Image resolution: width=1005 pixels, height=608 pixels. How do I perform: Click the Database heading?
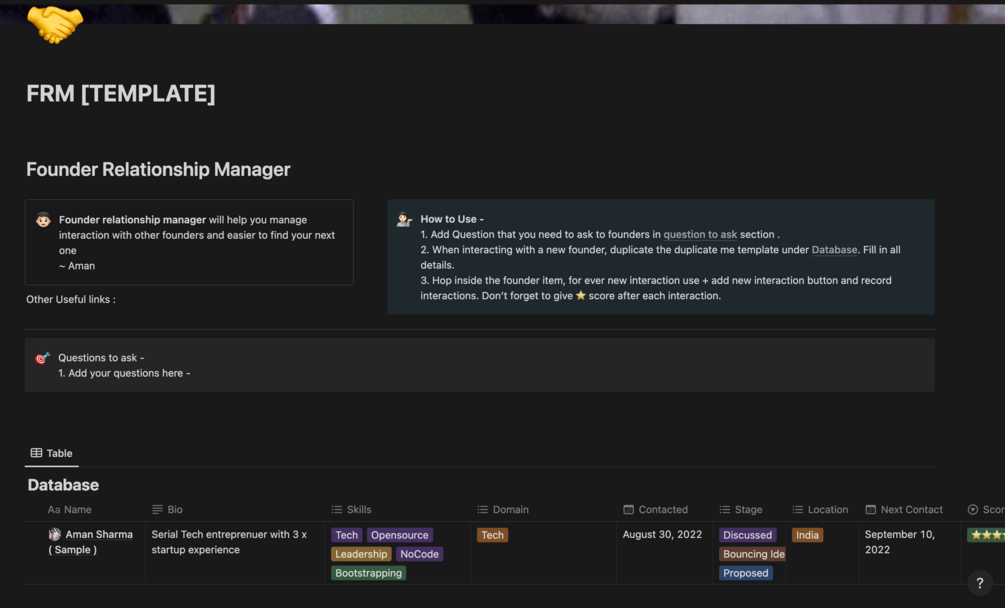click(63, 485)
